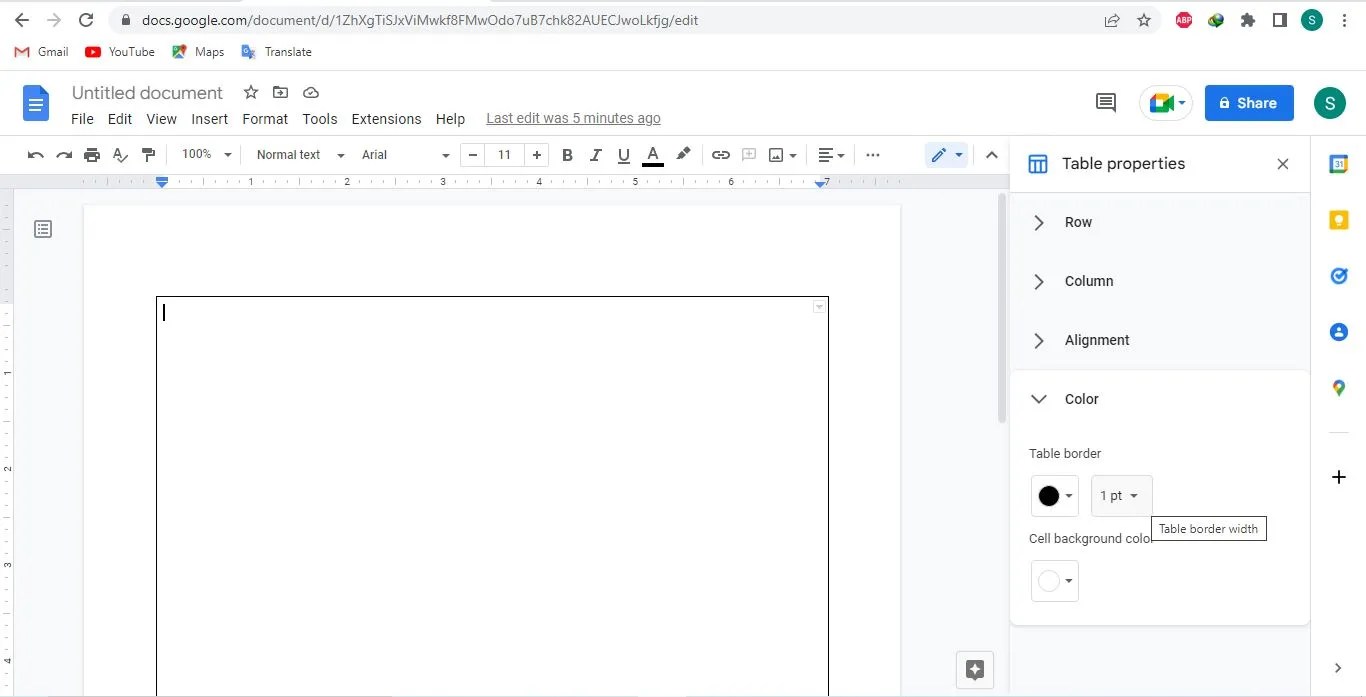The image size is (1366, 697).
Task: Open Google Calendar in the side panel
Action: (x=1338, y=164)
